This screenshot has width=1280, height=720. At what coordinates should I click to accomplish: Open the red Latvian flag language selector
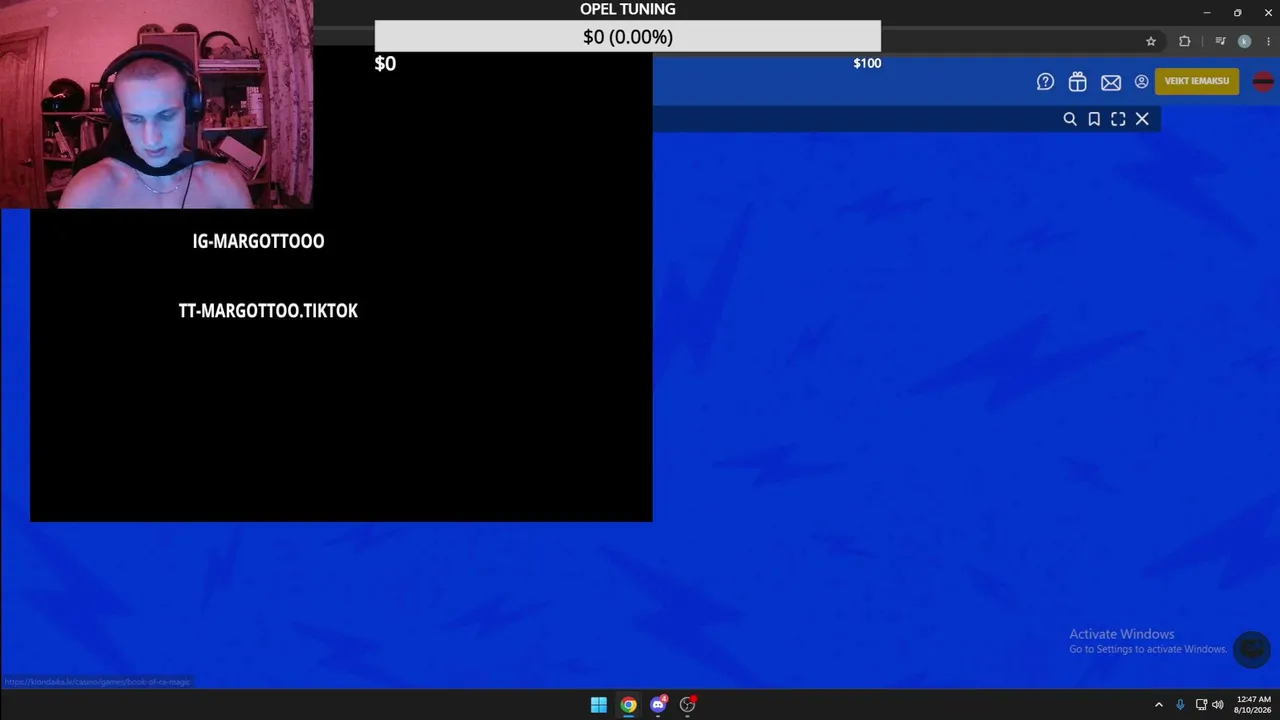[x=1263, y=82]
